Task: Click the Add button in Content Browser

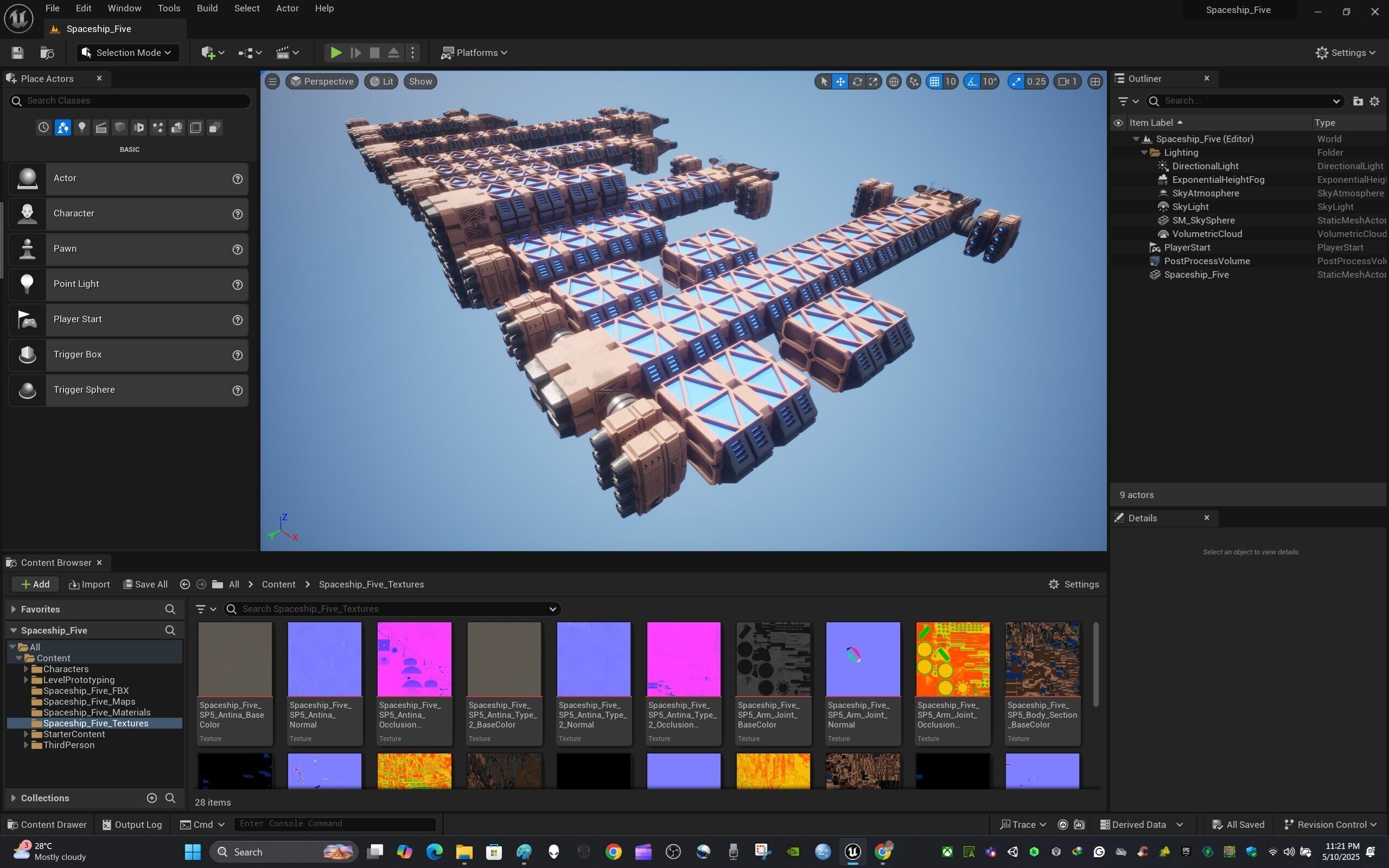Action: coord(35,584)
